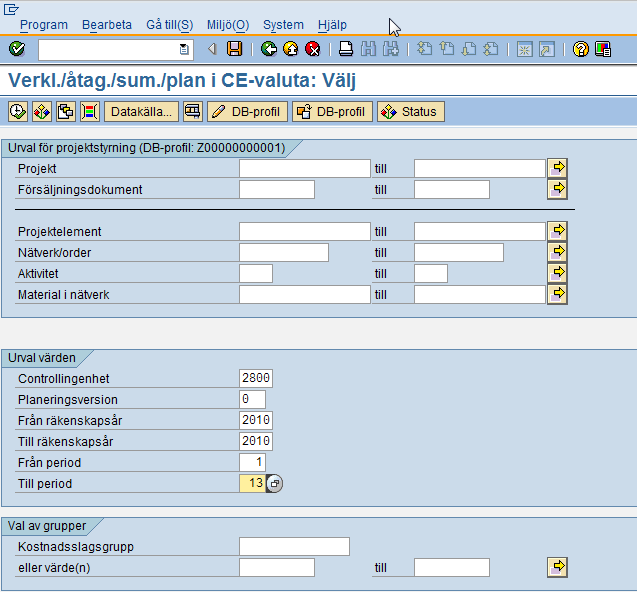637x592 pixels.
Task: Click the Projekt from-value field
Action: [305, 168]
